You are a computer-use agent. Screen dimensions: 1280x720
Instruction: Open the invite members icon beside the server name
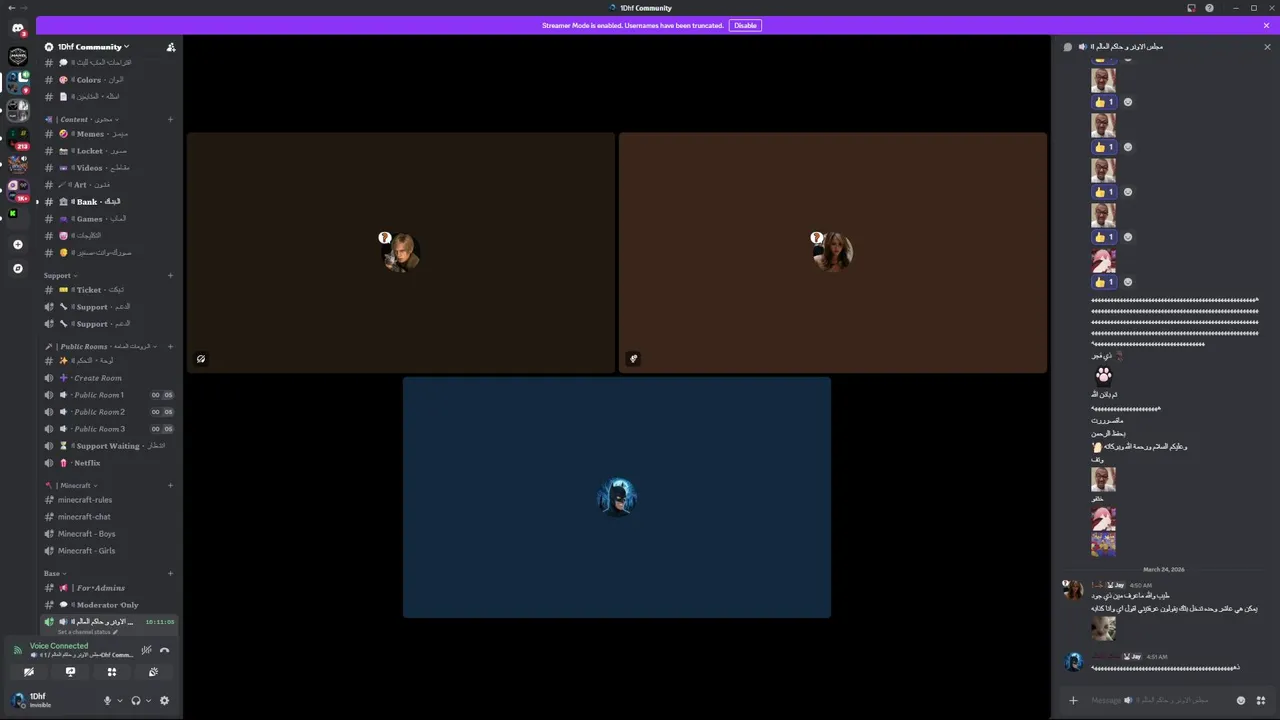click(171, 47)
